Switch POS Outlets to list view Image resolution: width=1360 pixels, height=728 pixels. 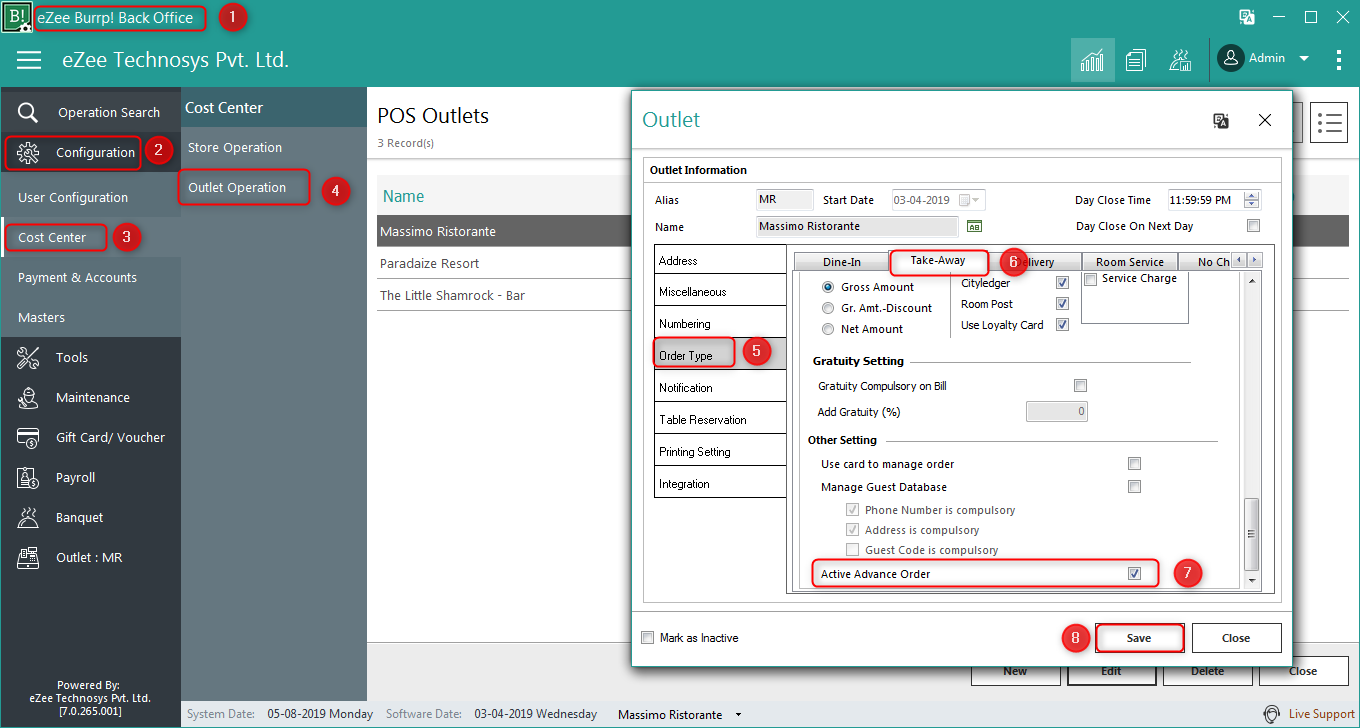1329,123
